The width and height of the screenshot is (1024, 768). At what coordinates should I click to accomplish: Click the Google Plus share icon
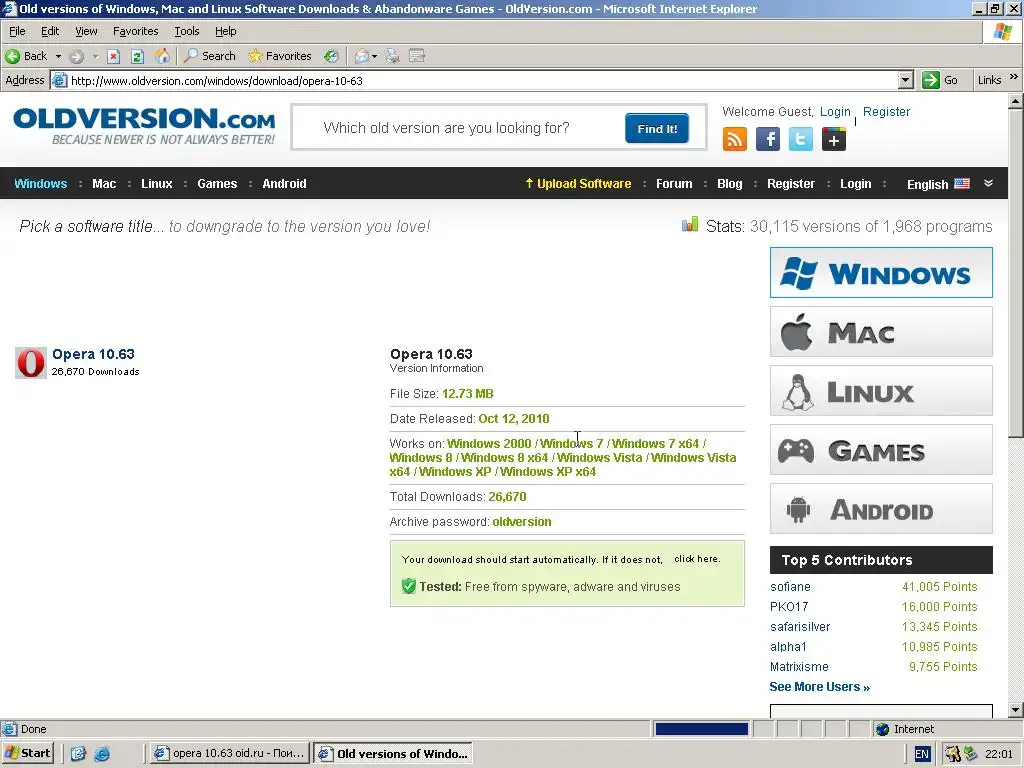tap(834, 139)
